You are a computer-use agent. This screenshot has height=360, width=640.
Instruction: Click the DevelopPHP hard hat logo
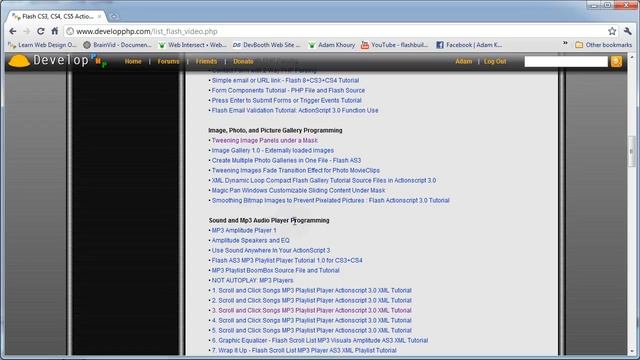(x=19, y=61)
